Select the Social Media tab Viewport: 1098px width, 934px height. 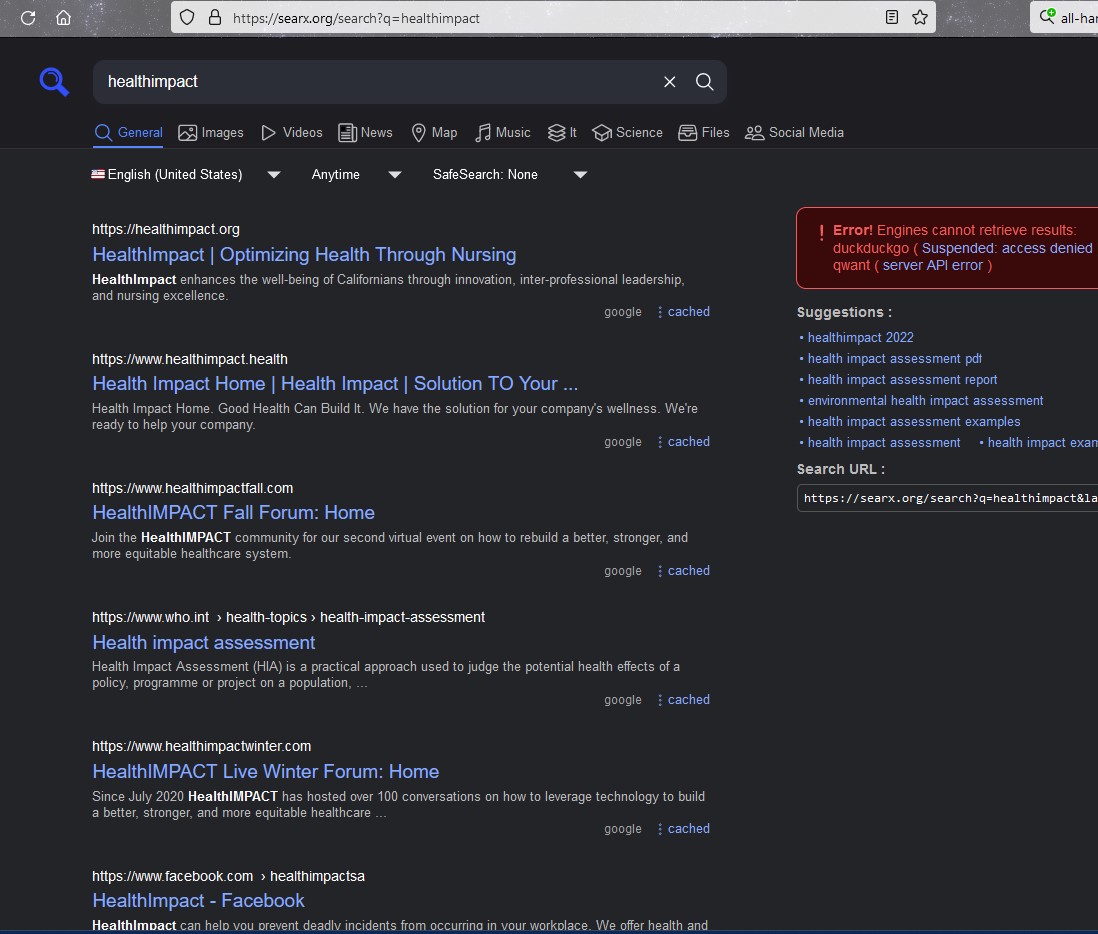[794, 132]
